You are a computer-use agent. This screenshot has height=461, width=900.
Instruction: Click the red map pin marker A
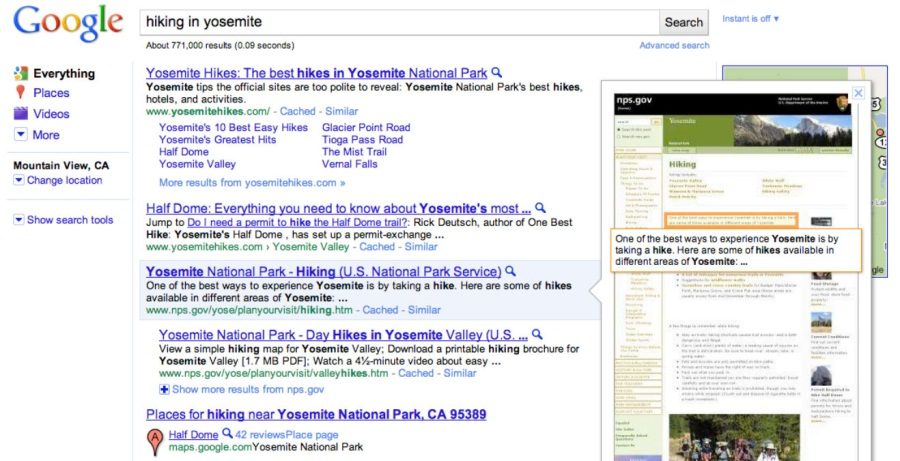[155, 441]
